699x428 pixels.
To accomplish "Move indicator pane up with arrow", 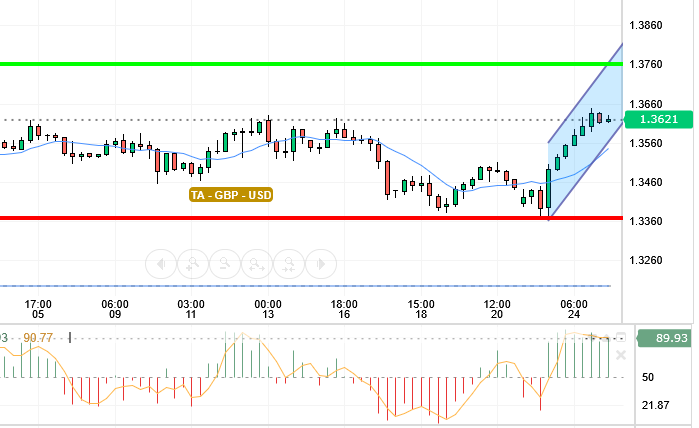I will tap(606, 337).
